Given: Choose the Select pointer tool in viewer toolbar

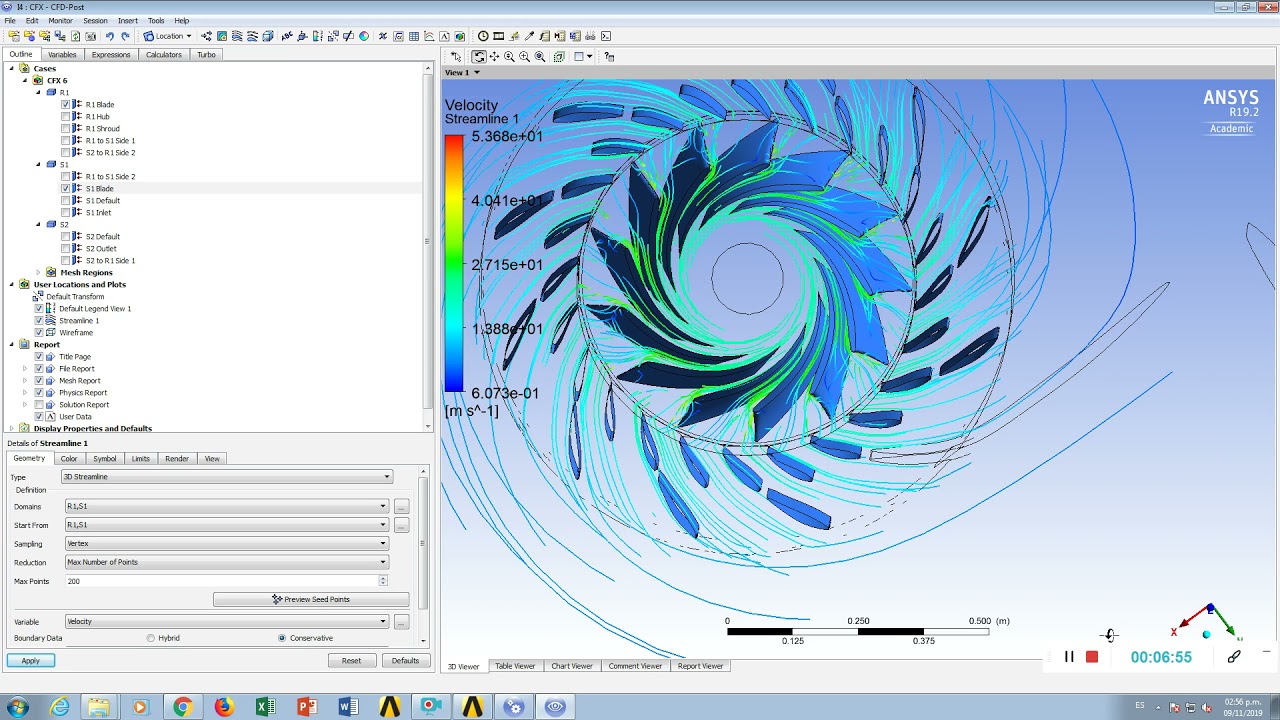Looking at the screenshot, I should (x=456, y=56).
